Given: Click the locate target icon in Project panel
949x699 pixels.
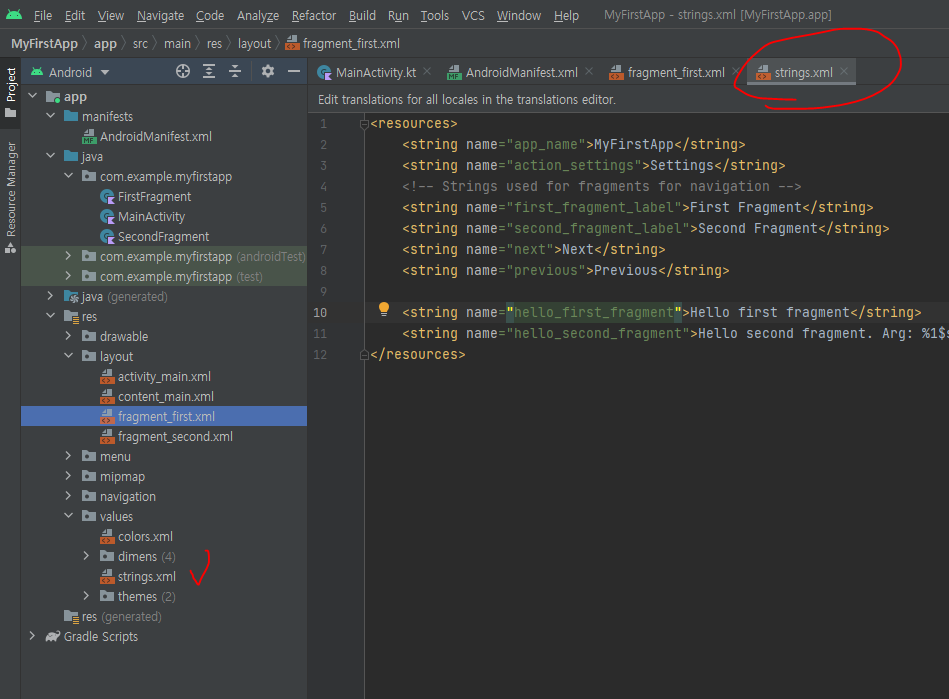Looking at the screenshot, I should tap(183, 71).
